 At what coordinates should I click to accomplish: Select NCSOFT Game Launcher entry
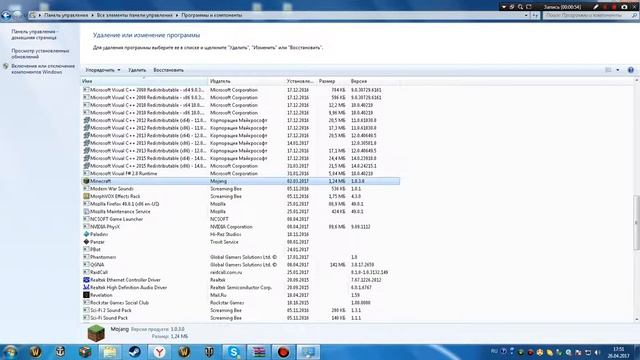pos(240,219)
